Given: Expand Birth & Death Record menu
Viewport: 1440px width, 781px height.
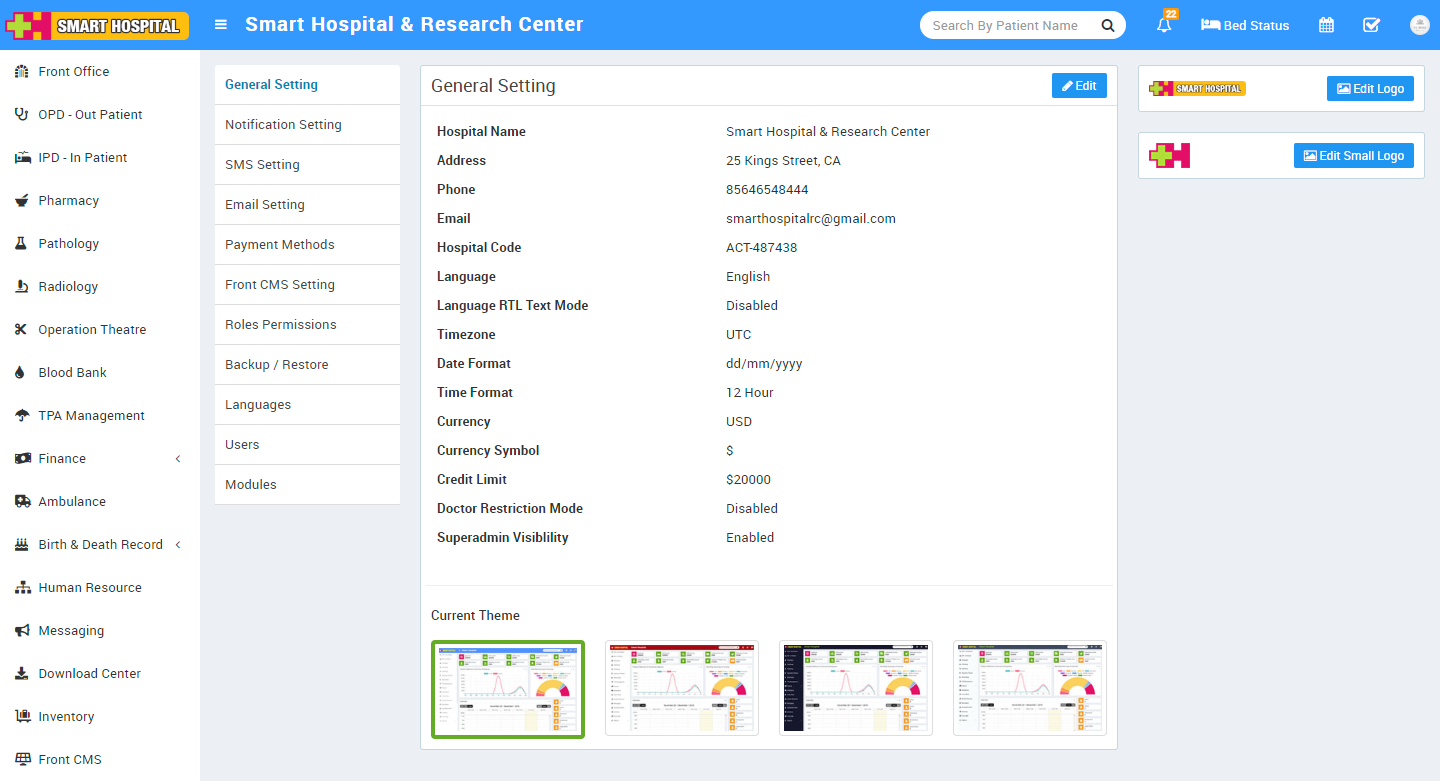Looking at the screenshot, I should pyautogui.click(x=100, y=545).
